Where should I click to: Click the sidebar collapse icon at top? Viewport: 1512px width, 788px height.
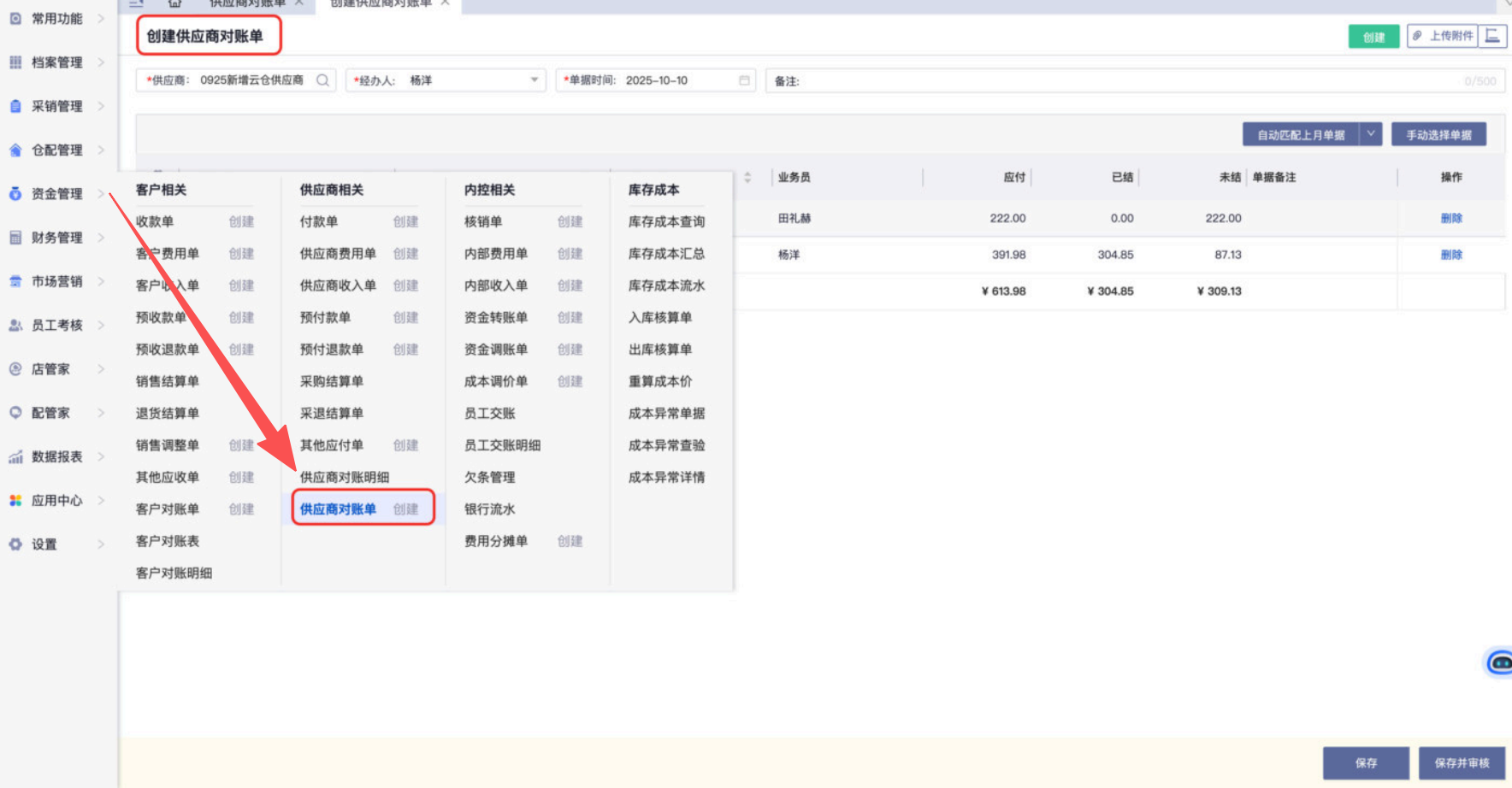(x=137, y=3)
